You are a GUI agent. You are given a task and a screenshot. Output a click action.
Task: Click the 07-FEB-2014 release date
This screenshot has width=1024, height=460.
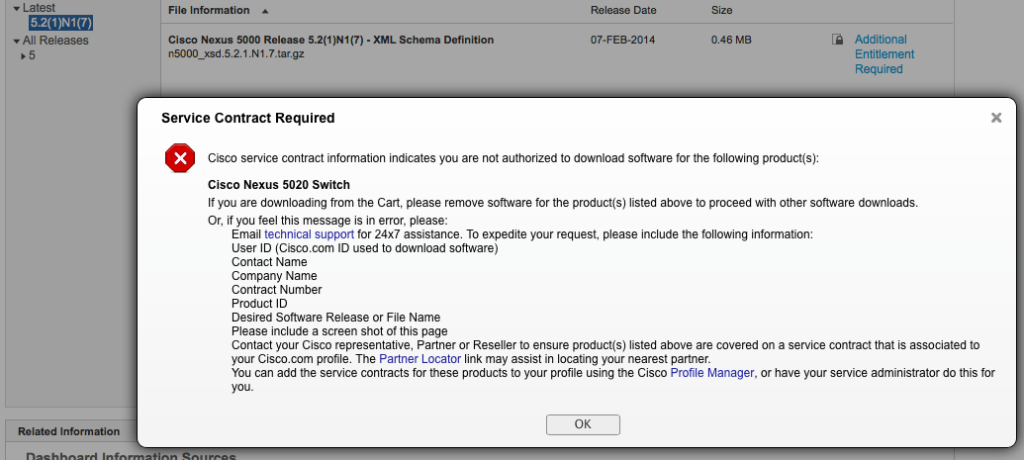tap(622, 40)
